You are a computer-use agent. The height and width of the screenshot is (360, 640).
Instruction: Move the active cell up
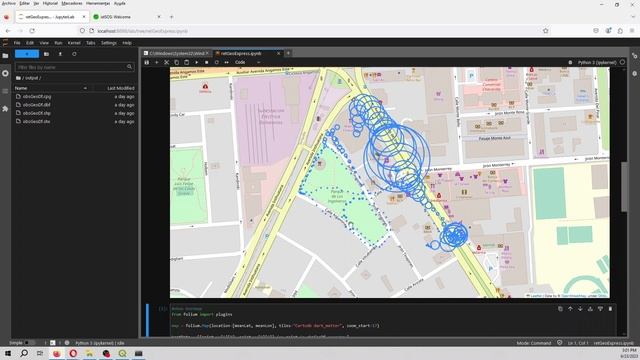570,309
